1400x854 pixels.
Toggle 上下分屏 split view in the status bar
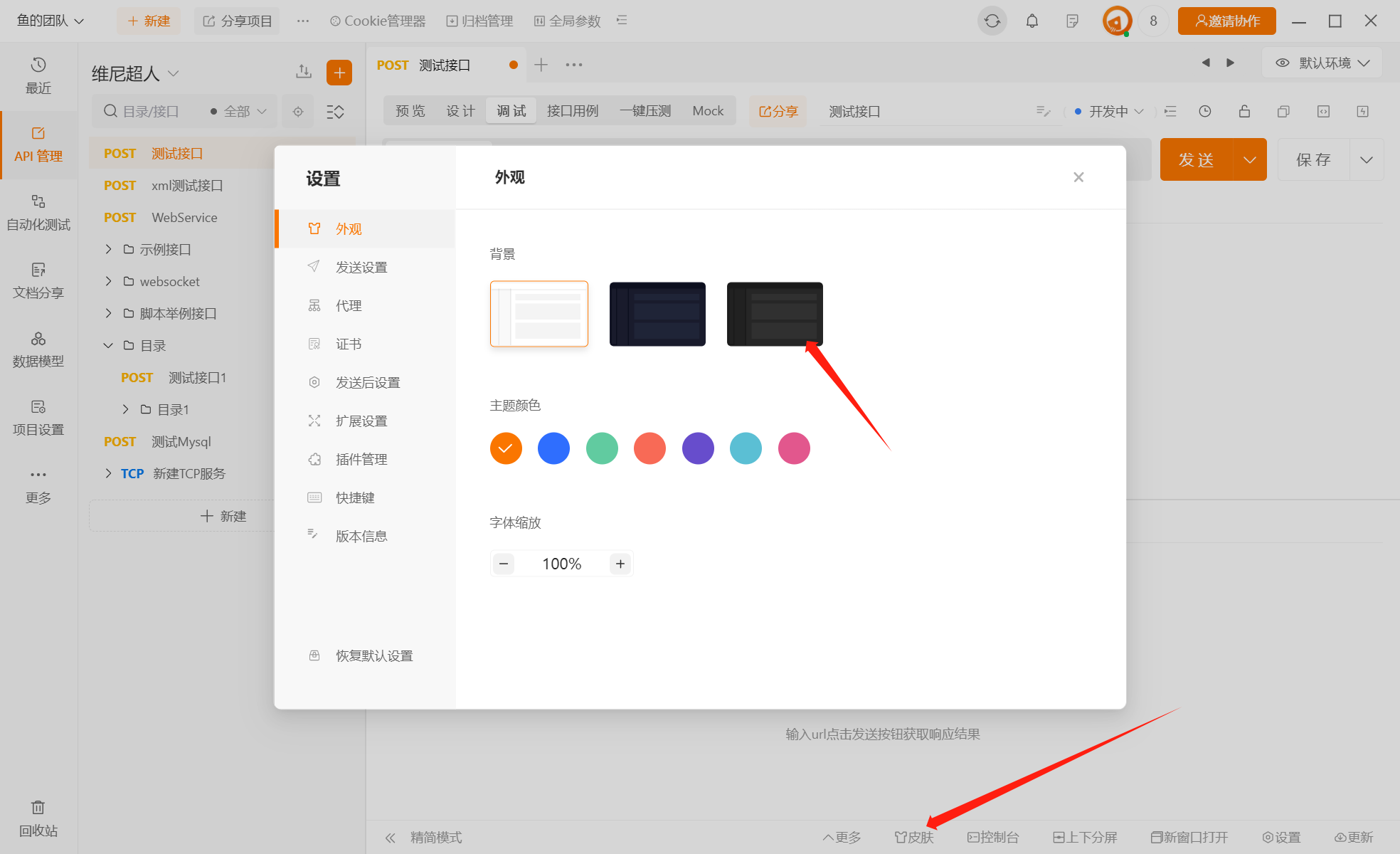1086,838
